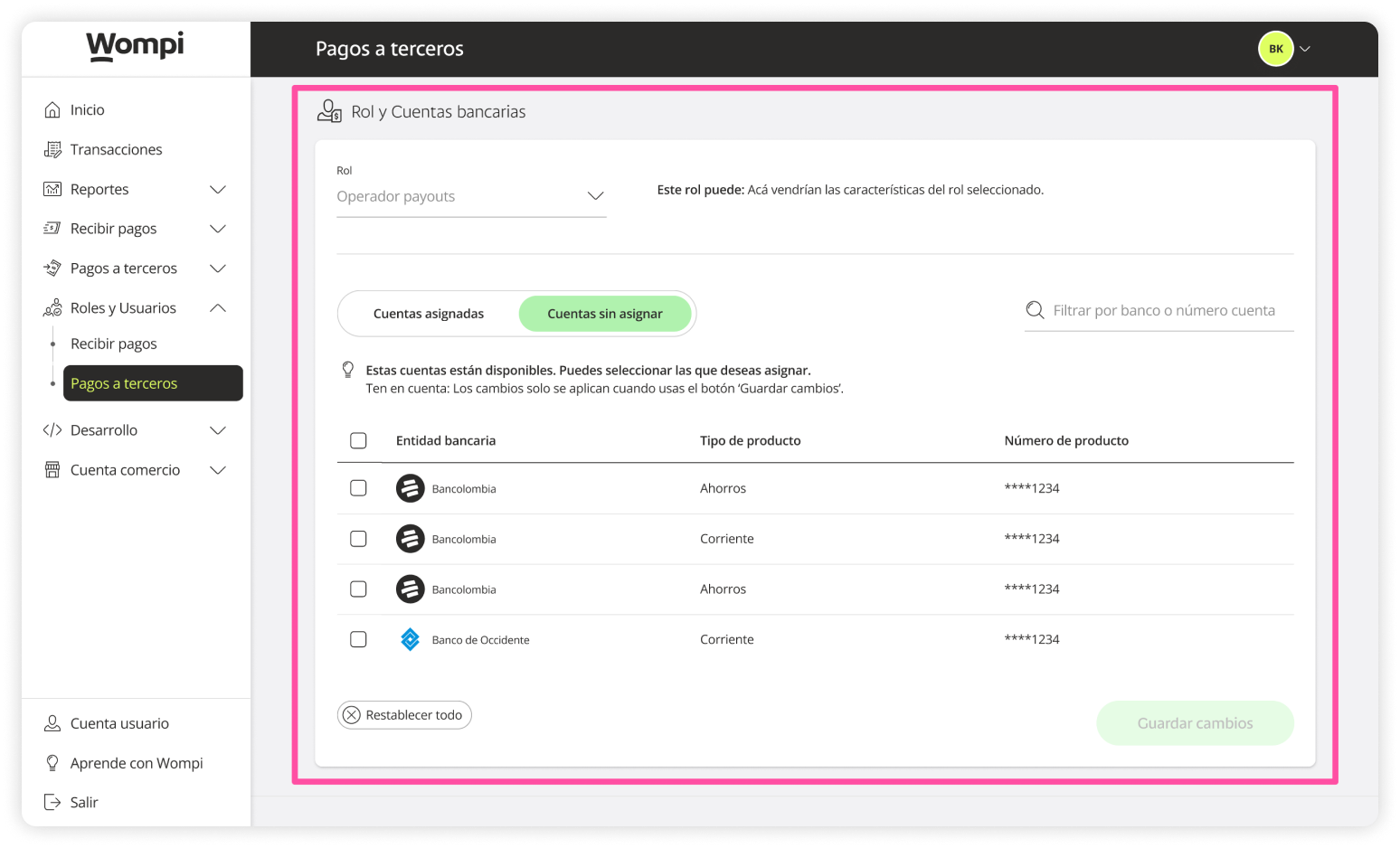Click the Restablecer todo button
Viewport: 1400px width, 848px height.
click(x=404, y=715)
